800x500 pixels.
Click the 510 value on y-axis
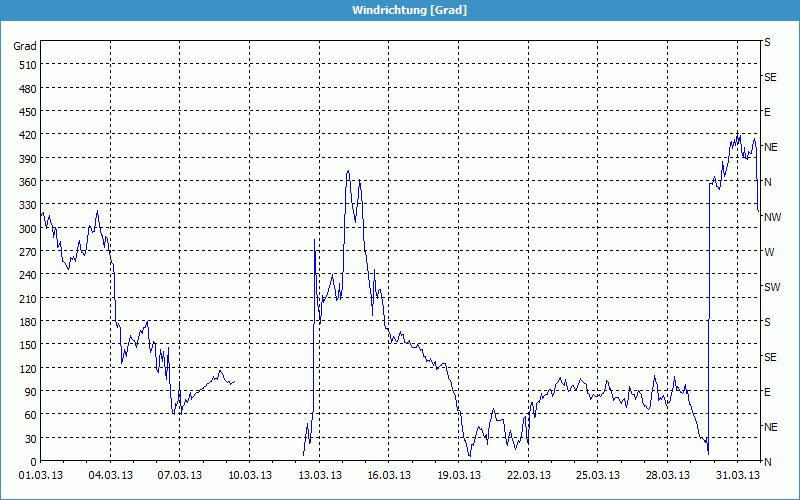(27, 65)
